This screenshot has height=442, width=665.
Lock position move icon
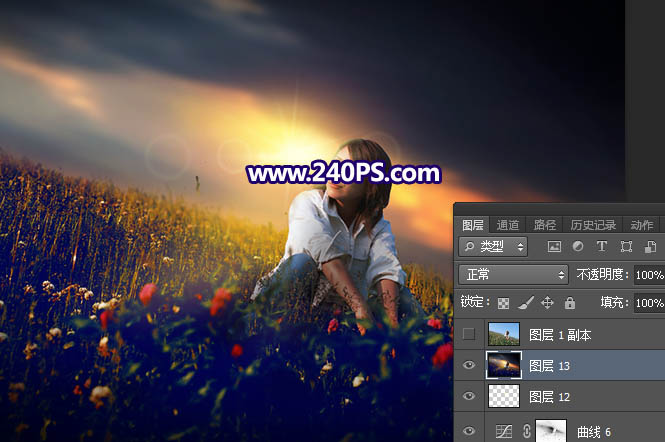tap(548, 303)
